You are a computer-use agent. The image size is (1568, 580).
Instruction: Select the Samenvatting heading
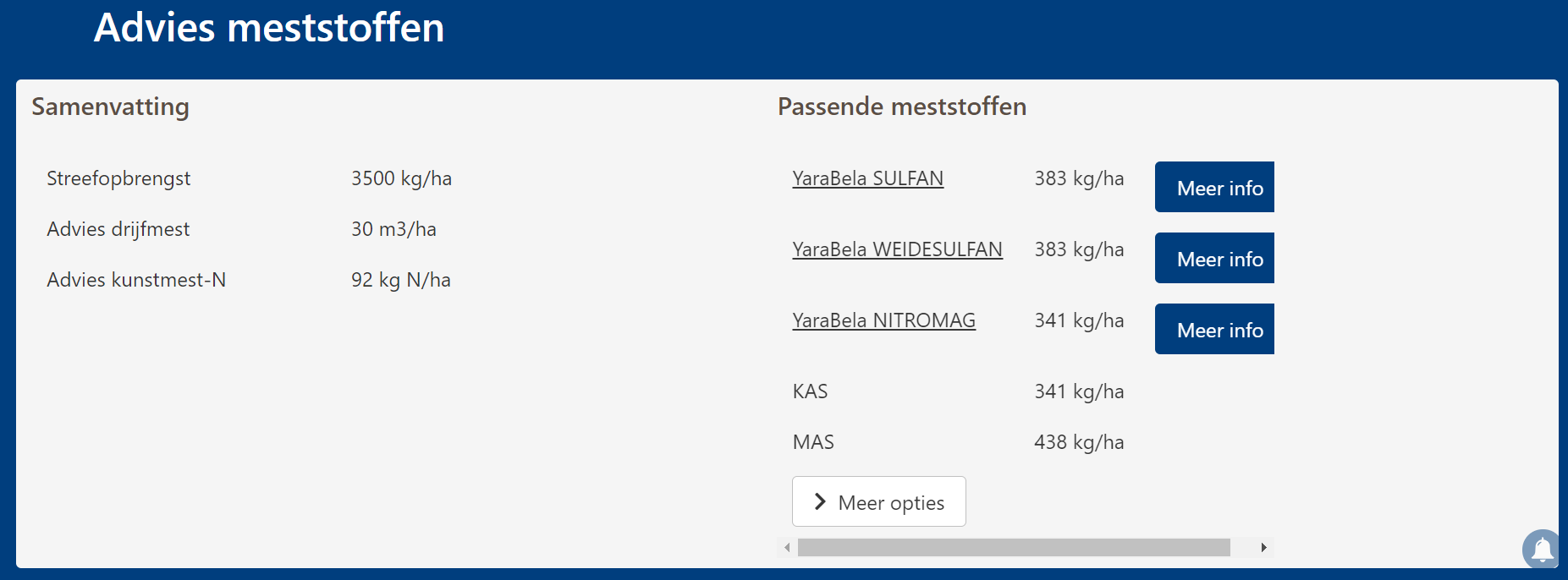coord(110,107)
